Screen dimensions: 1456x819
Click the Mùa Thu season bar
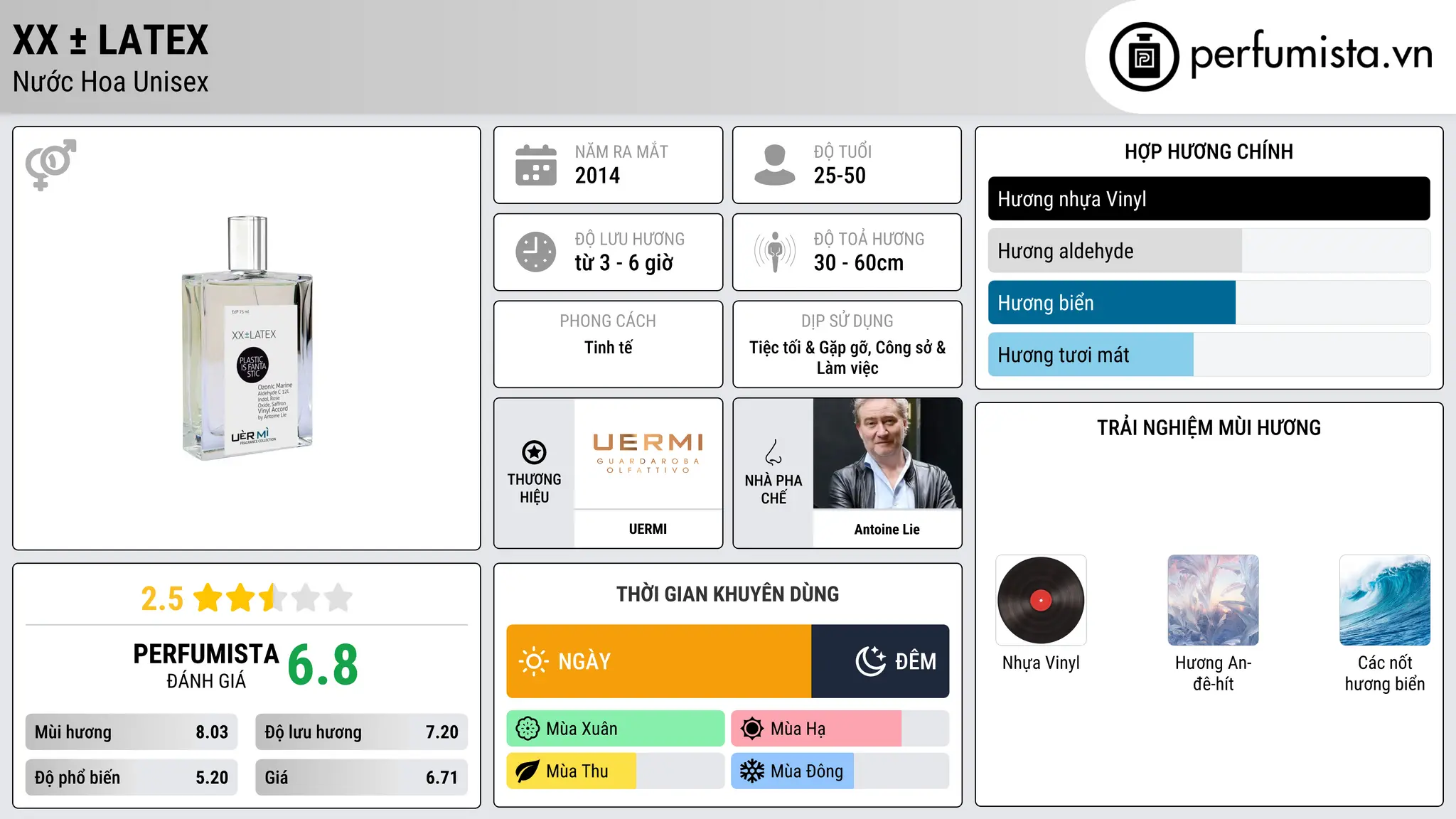[x=616, y=771]
